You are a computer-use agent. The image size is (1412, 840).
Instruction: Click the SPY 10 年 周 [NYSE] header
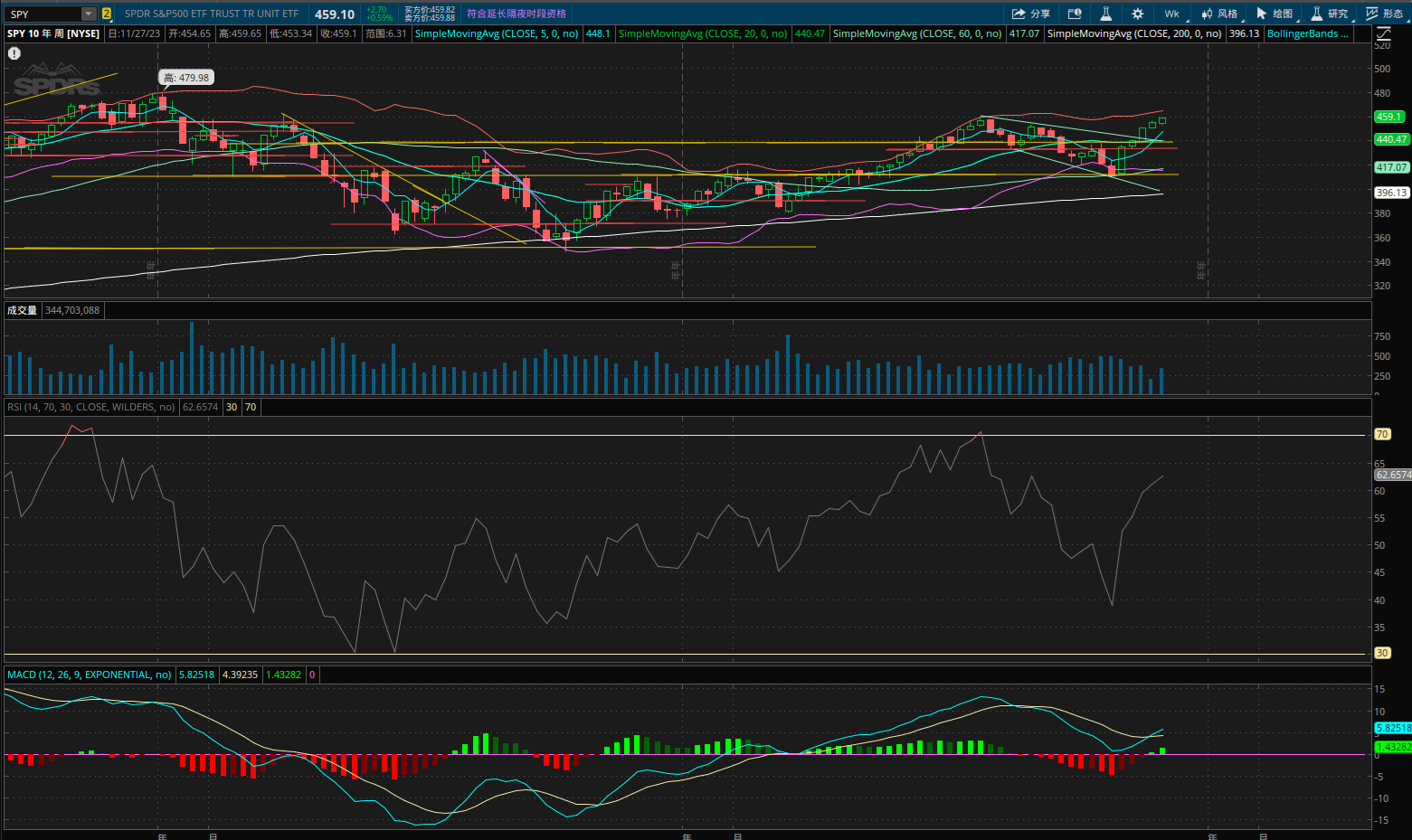click(x=53, y=33)
